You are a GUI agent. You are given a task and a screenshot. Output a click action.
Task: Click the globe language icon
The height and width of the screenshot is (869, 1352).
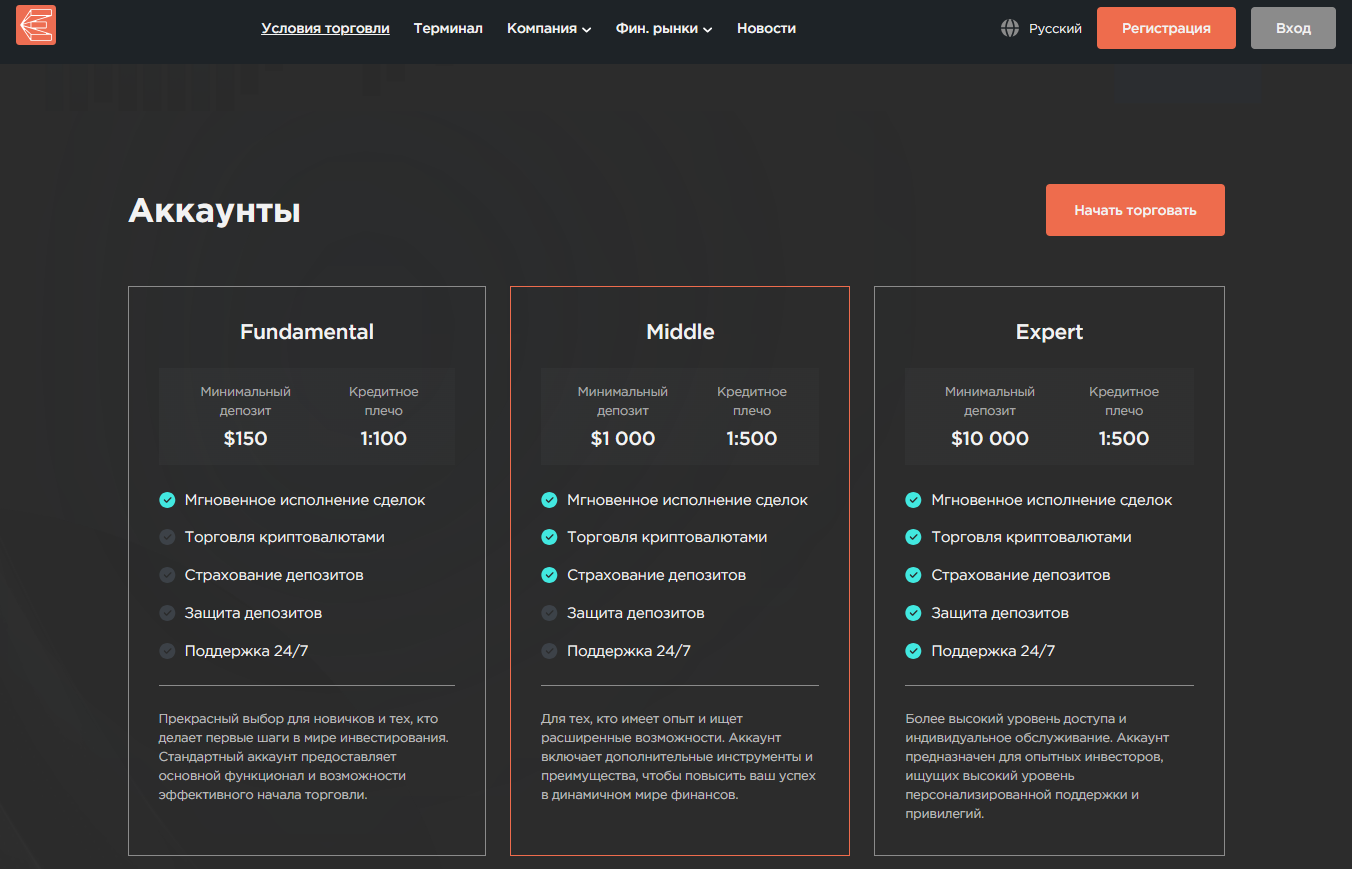[1010, 28]
